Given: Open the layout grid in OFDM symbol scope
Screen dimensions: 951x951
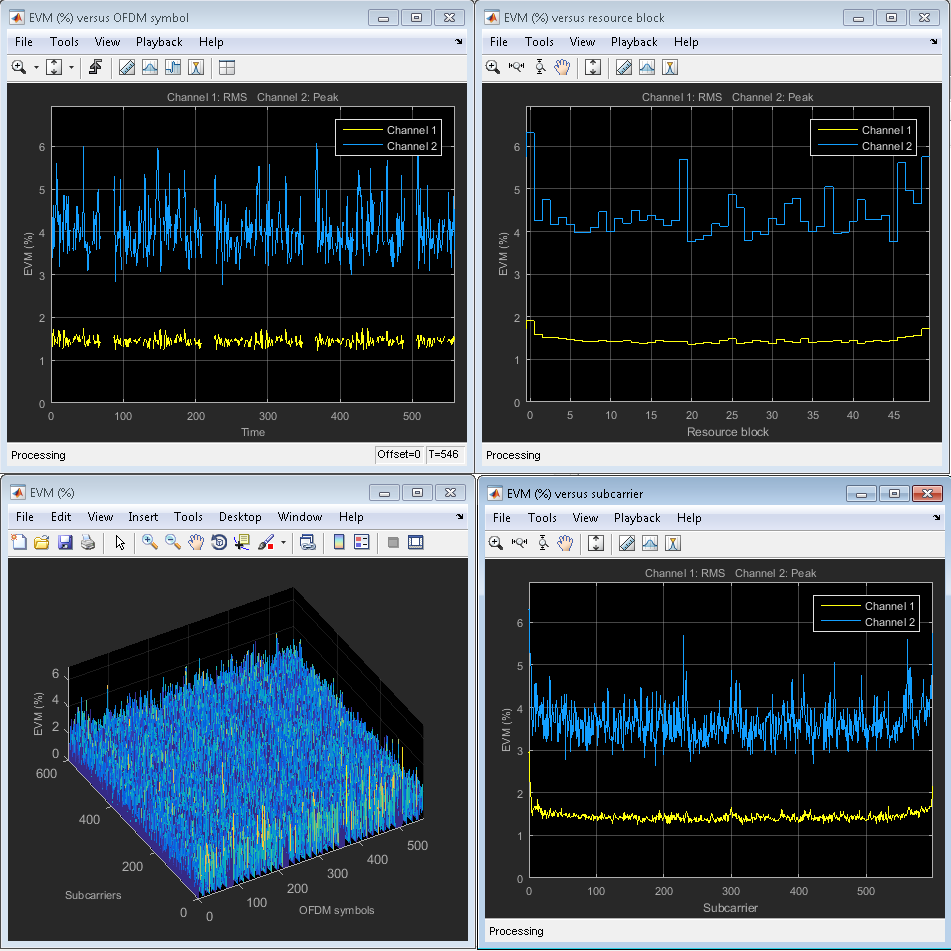Looking at the screenshot, I should [227, 67].
